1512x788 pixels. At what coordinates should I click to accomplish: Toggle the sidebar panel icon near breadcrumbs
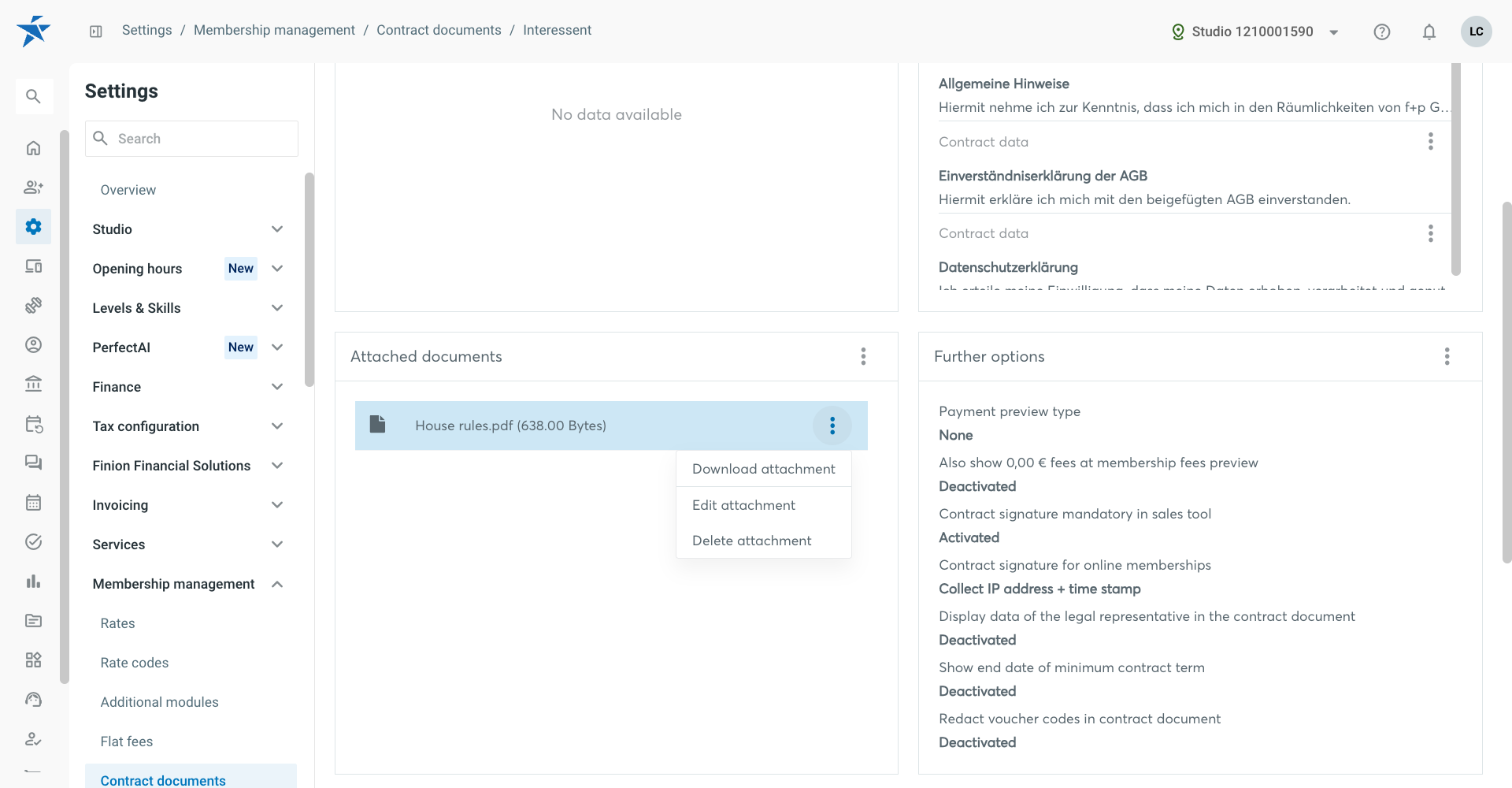point(96,32)
